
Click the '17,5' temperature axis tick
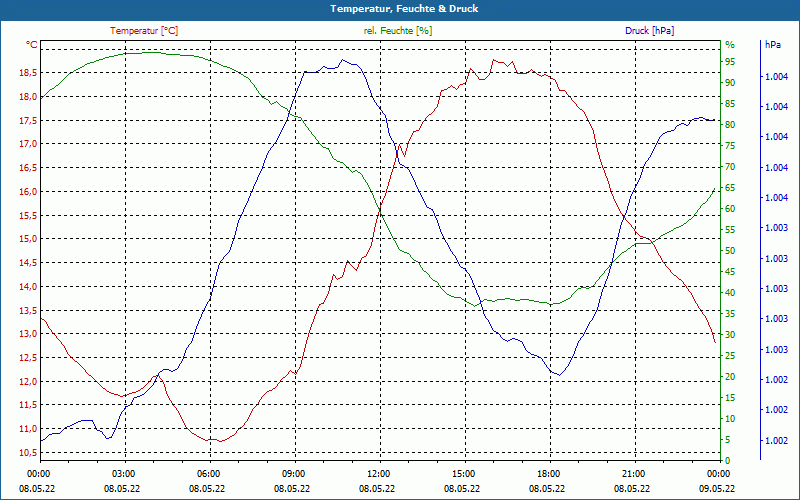point(28,121)
